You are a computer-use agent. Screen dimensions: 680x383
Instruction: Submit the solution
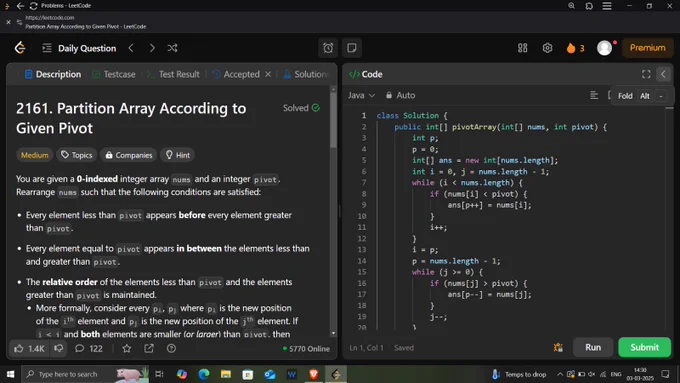tap(644, 347)
